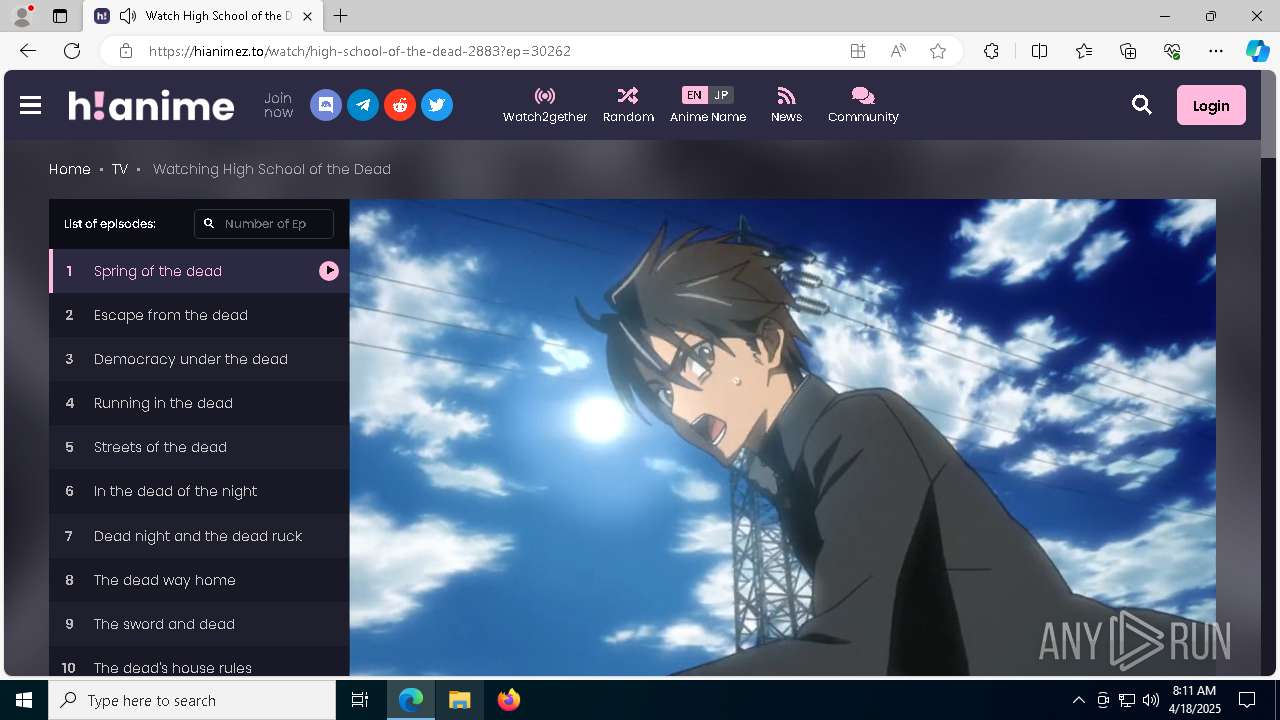Open Copilot sidebar
Image resolution: width=1280 pixels, height=720 pixels.
1257,51
